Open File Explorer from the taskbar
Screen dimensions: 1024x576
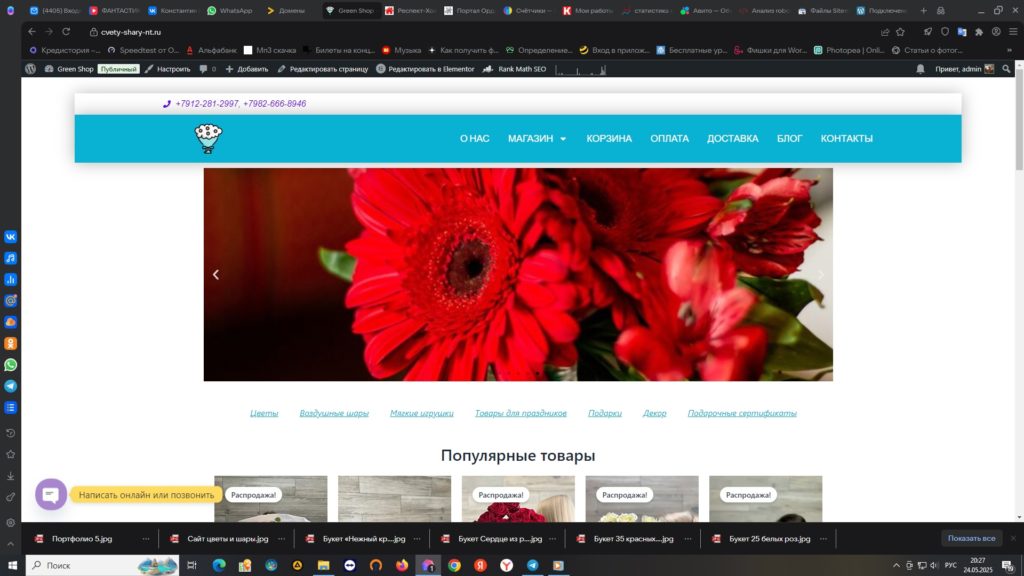pos(323,565)
